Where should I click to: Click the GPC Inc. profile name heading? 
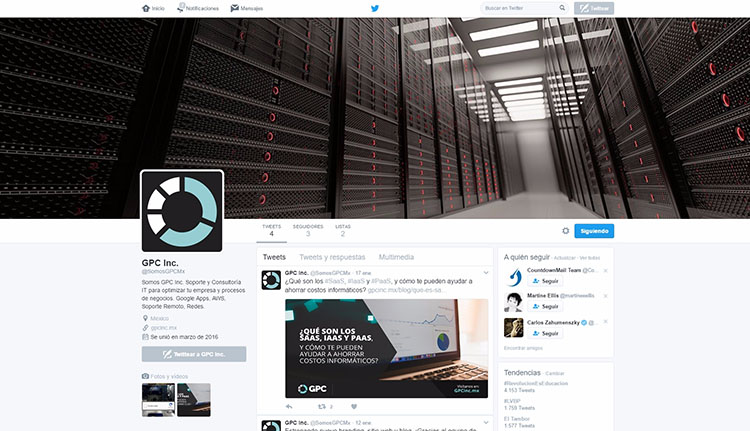coord(160,263)
